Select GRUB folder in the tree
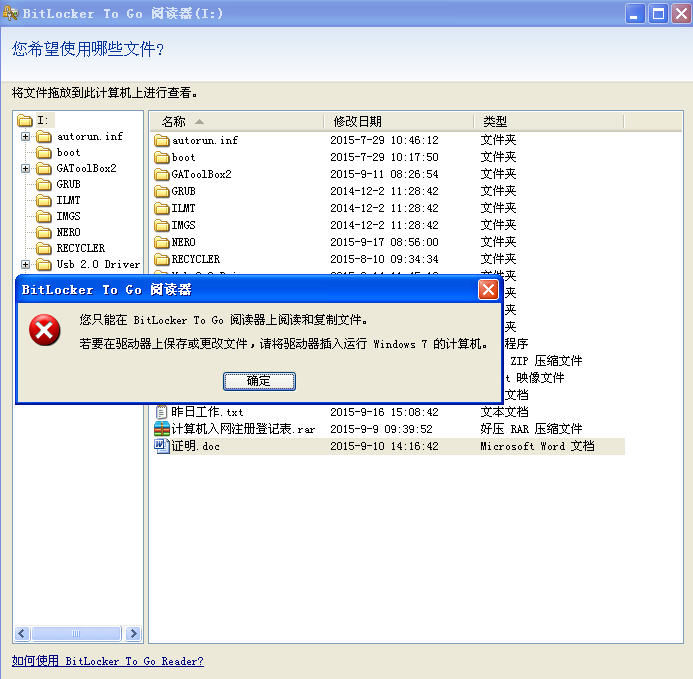 pos(69,184)
